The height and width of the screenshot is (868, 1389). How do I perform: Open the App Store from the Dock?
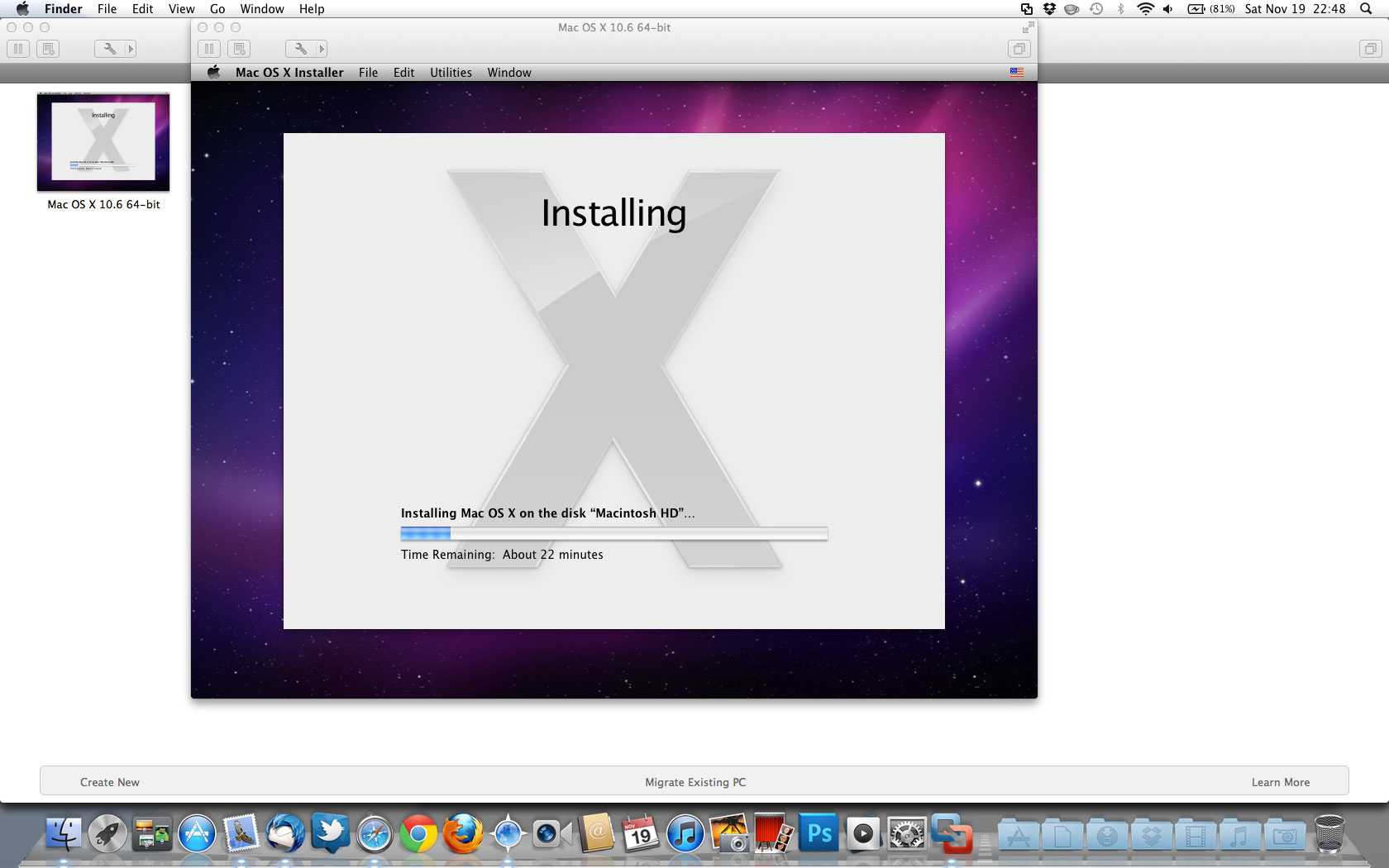(197, 833)
